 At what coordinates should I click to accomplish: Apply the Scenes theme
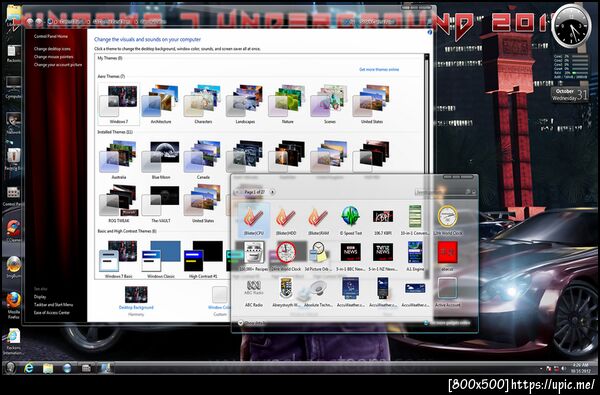[329, 104]
